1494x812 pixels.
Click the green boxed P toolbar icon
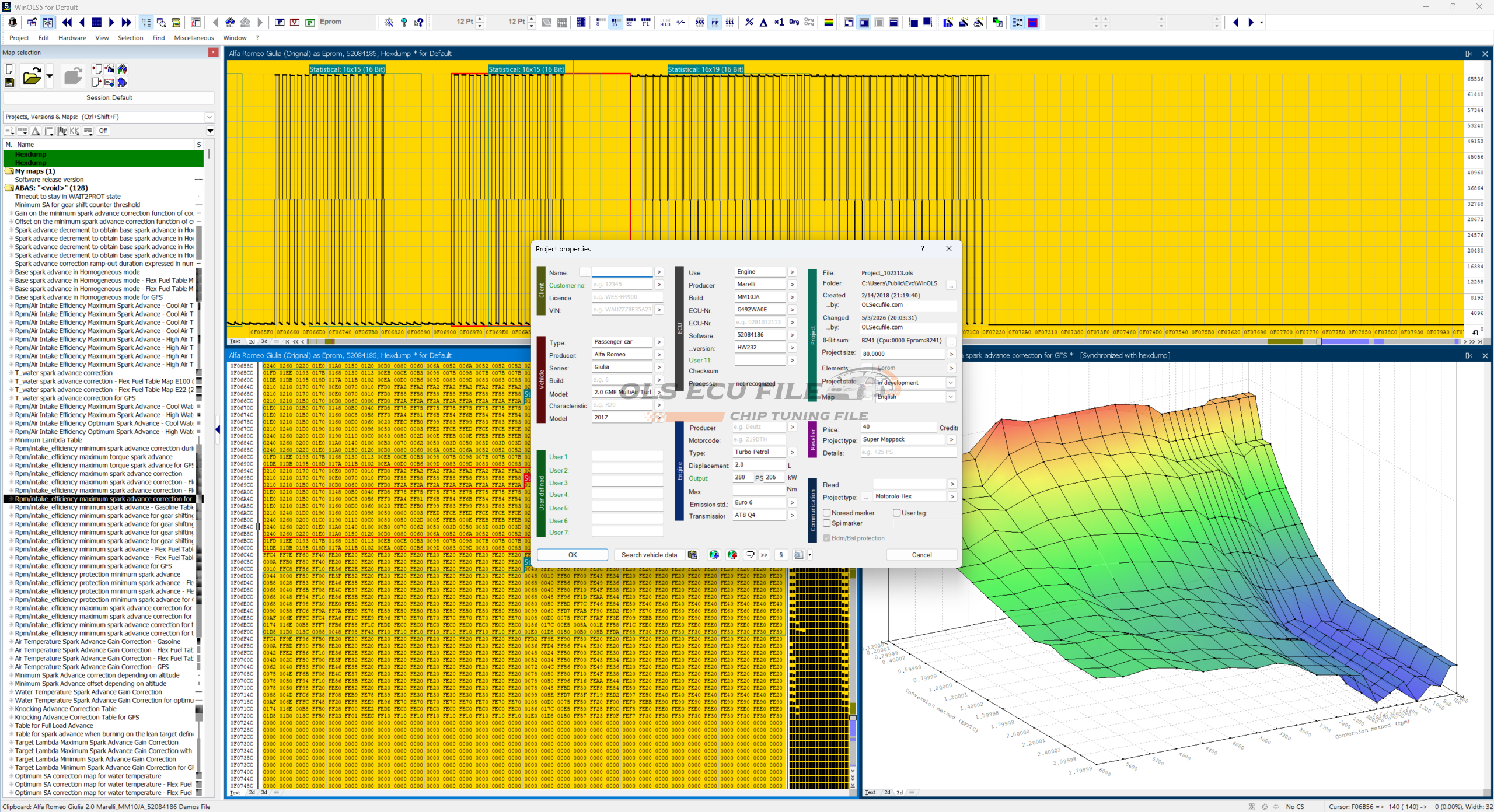(310, 22)
